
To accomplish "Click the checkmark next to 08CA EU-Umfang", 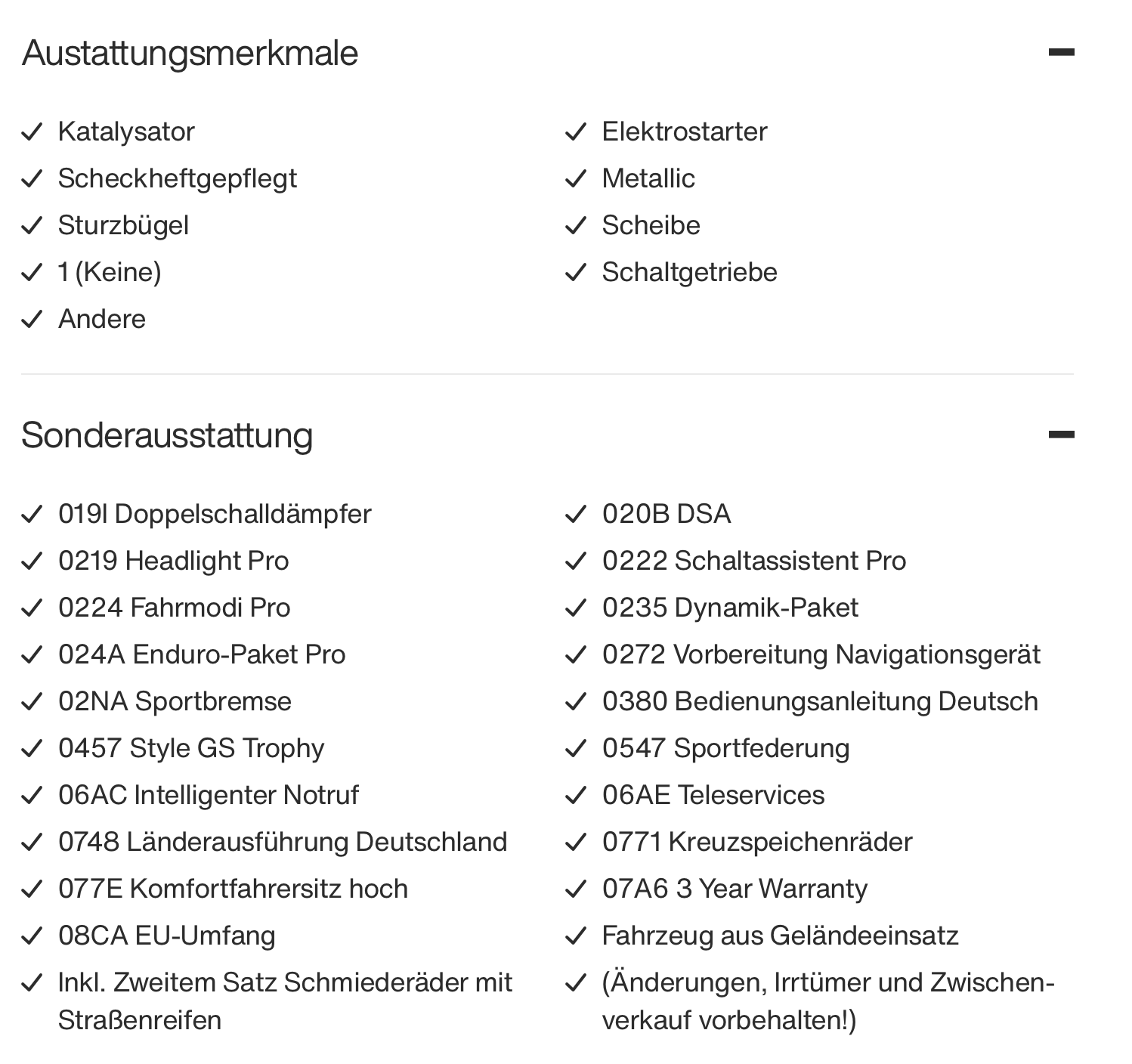I will [x=32, y=936].
